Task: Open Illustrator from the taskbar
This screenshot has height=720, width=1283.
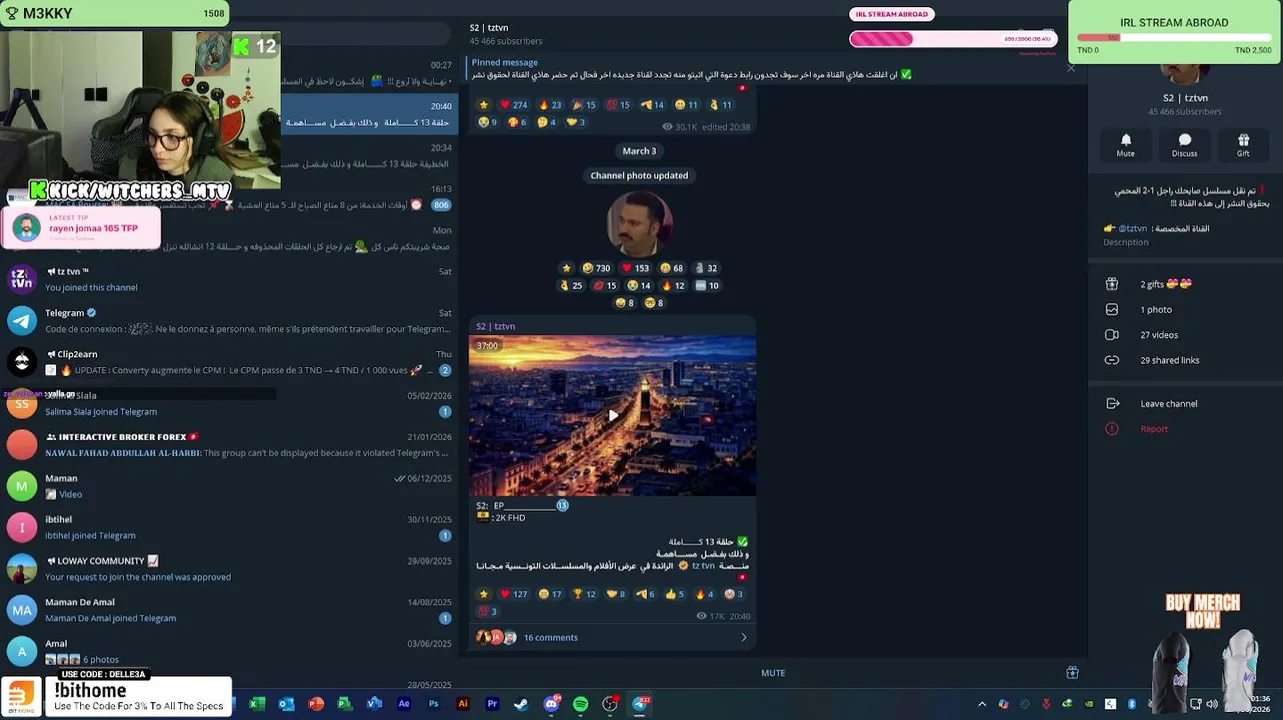Action: (x=462, y=704)
